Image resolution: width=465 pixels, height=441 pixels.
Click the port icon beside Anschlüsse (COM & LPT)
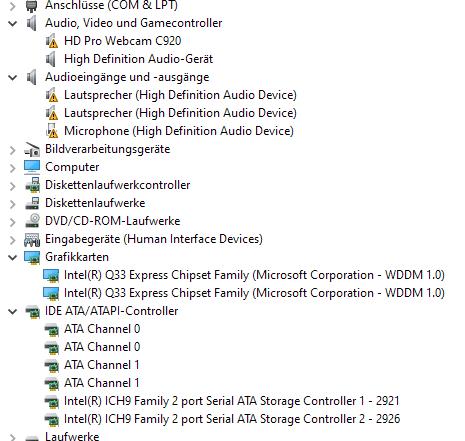pos(32,5)
